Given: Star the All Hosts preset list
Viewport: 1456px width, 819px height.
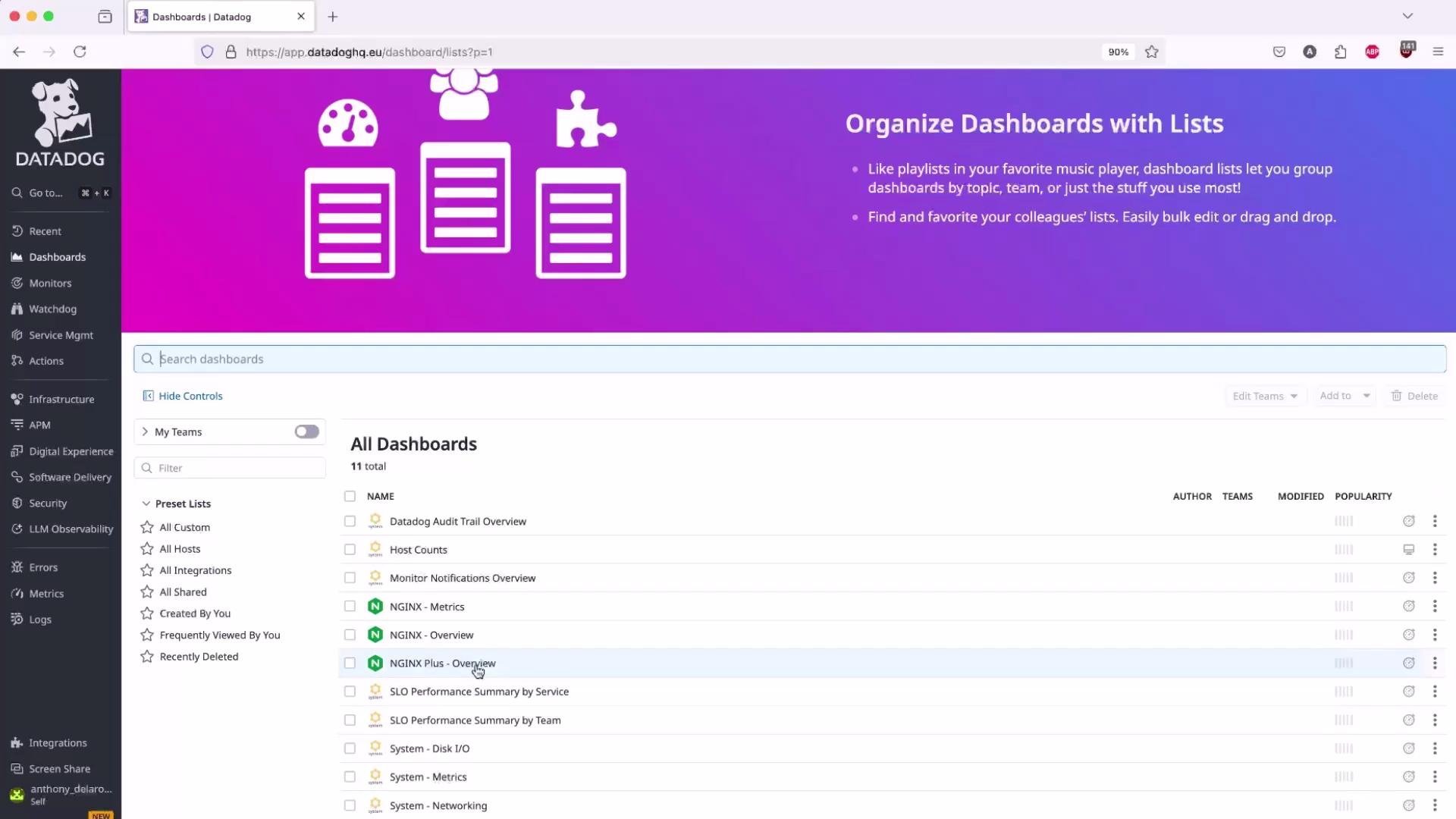Looking at the screenshot, I should click(x=147, y=549).
